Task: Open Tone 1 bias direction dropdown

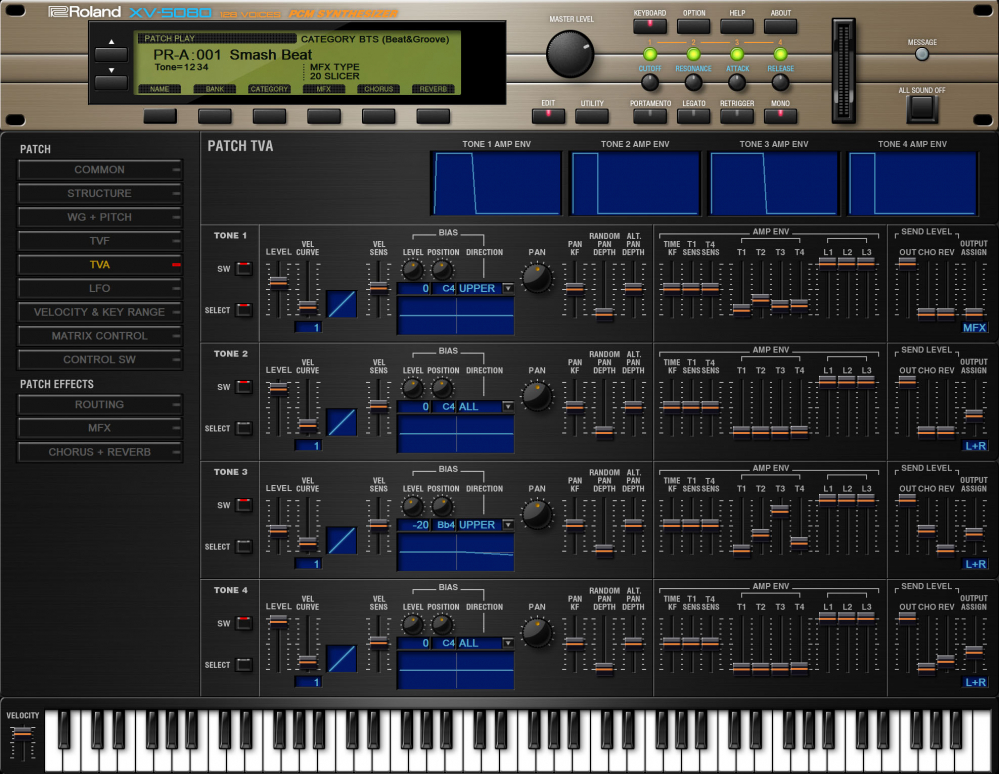Action: (x=508, y=289)
